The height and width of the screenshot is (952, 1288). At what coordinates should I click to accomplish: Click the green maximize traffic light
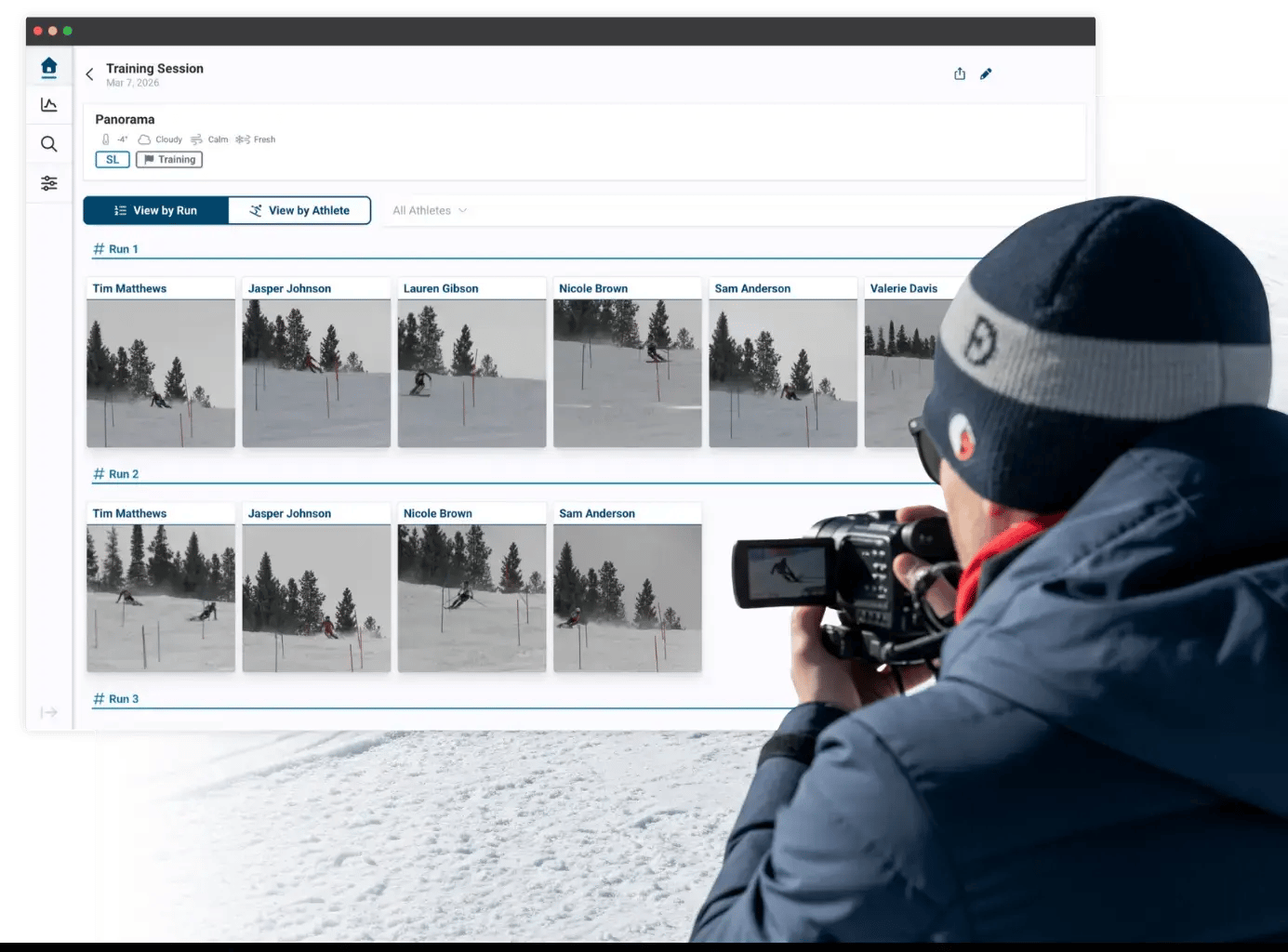66,30
